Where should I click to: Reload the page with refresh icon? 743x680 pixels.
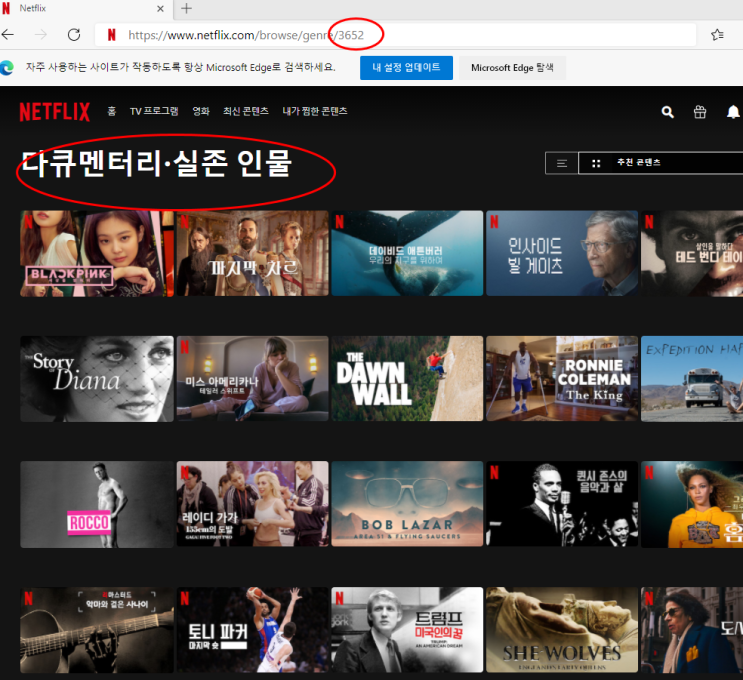74,35
